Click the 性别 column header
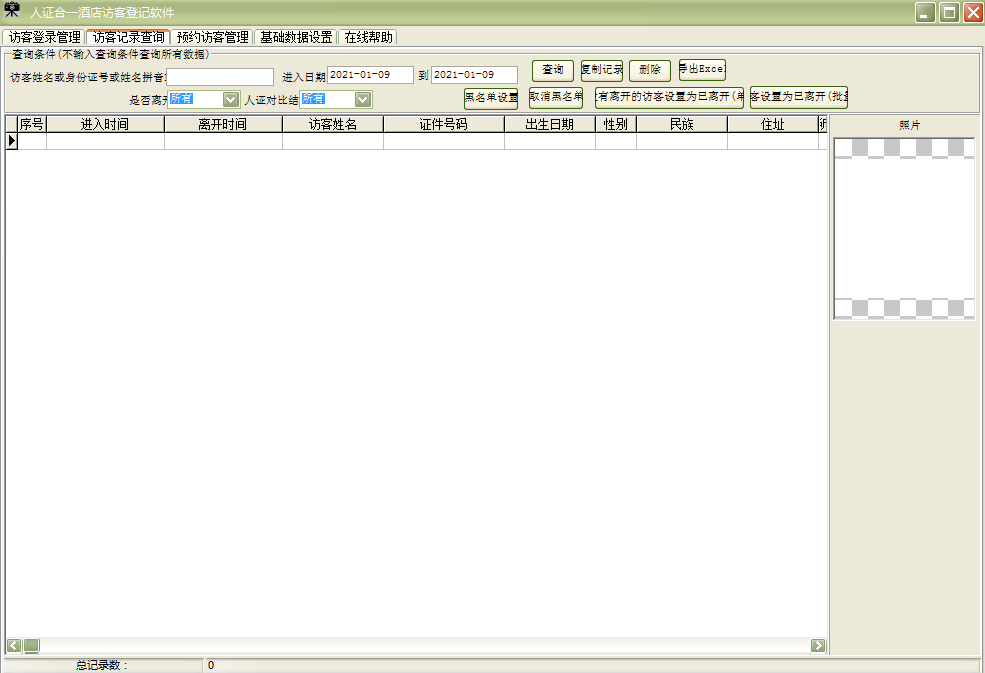 coord(616,124)
